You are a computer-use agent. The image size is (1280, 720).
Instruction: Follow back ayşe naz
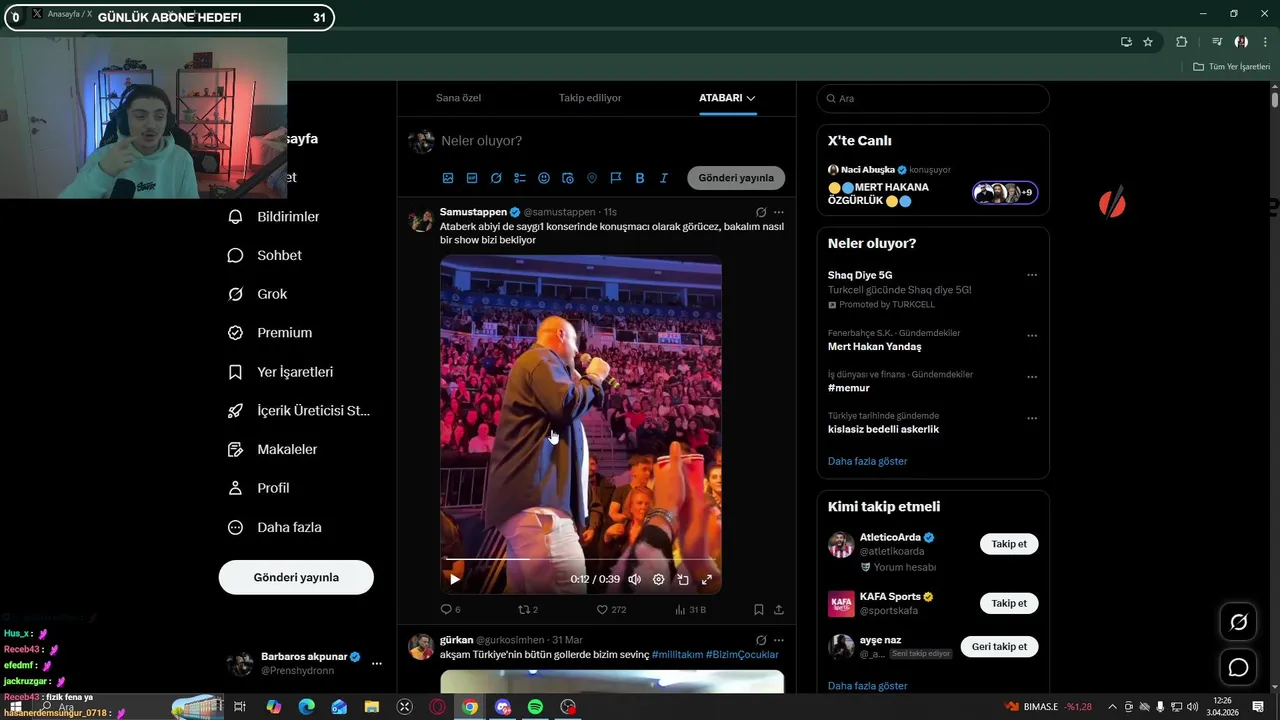coord(999,646)
